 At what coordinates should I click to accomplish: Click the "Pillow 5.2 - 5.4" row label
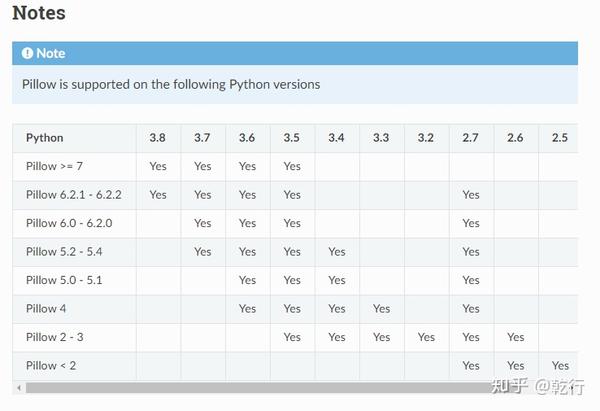coord(64,252)
